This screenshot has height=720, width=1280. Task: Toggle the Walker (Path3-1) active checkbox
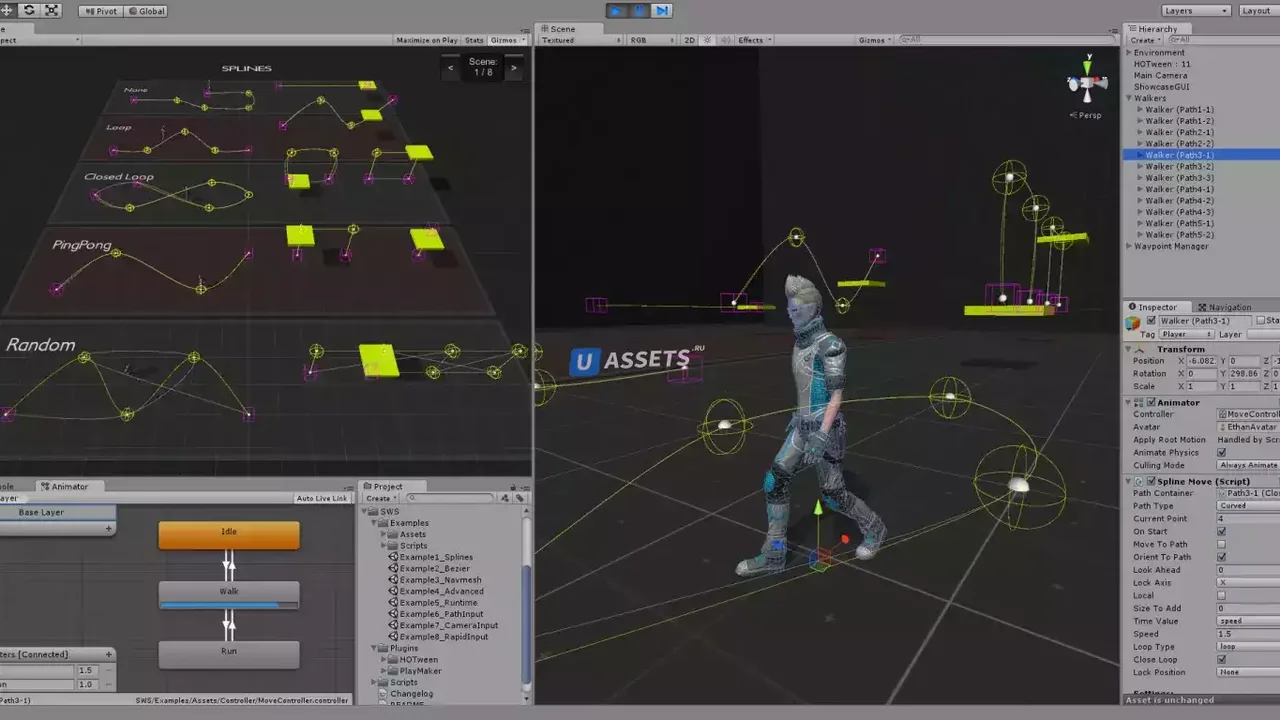(1151, 321)
